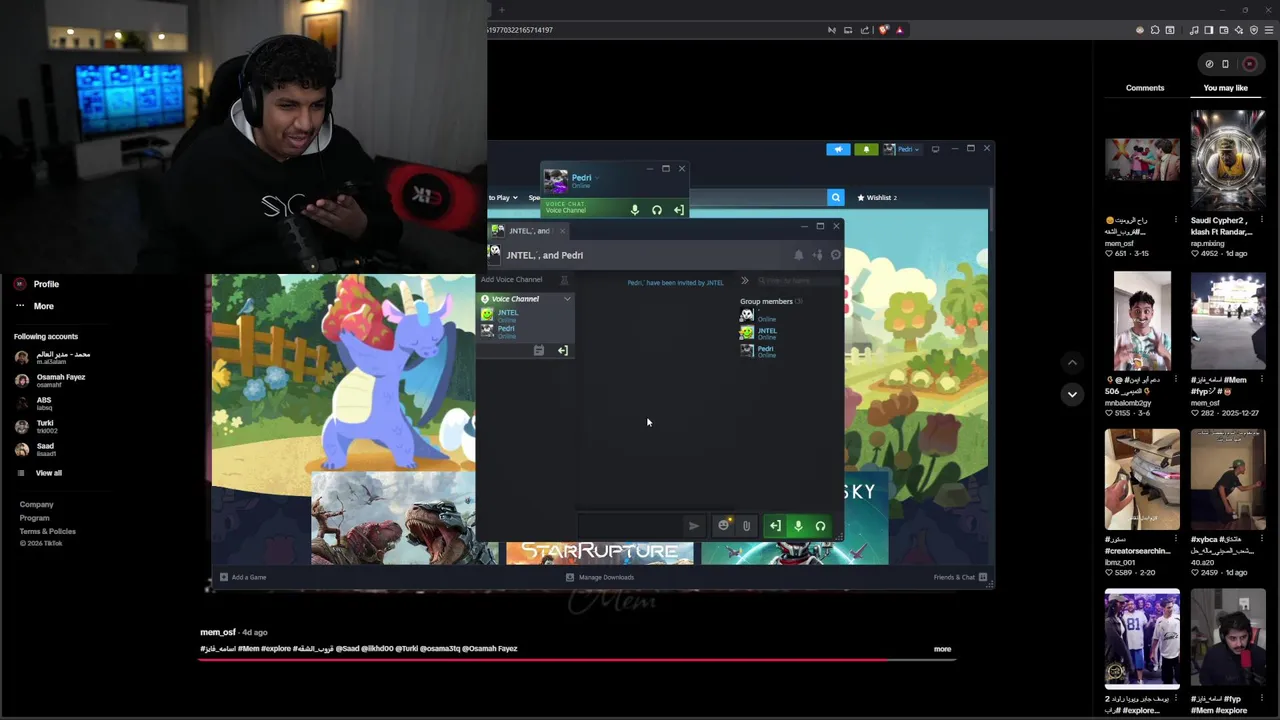The height and width of the screenshot is (720, 1280).
Task: Open TikTok Profile in sidebar
Action: coord(36,284)
